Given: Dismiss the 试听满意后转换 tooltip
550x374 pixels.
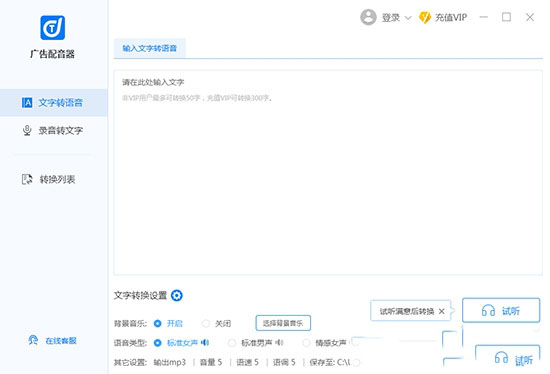Looking at the screenshot, I should pos(442,311).
